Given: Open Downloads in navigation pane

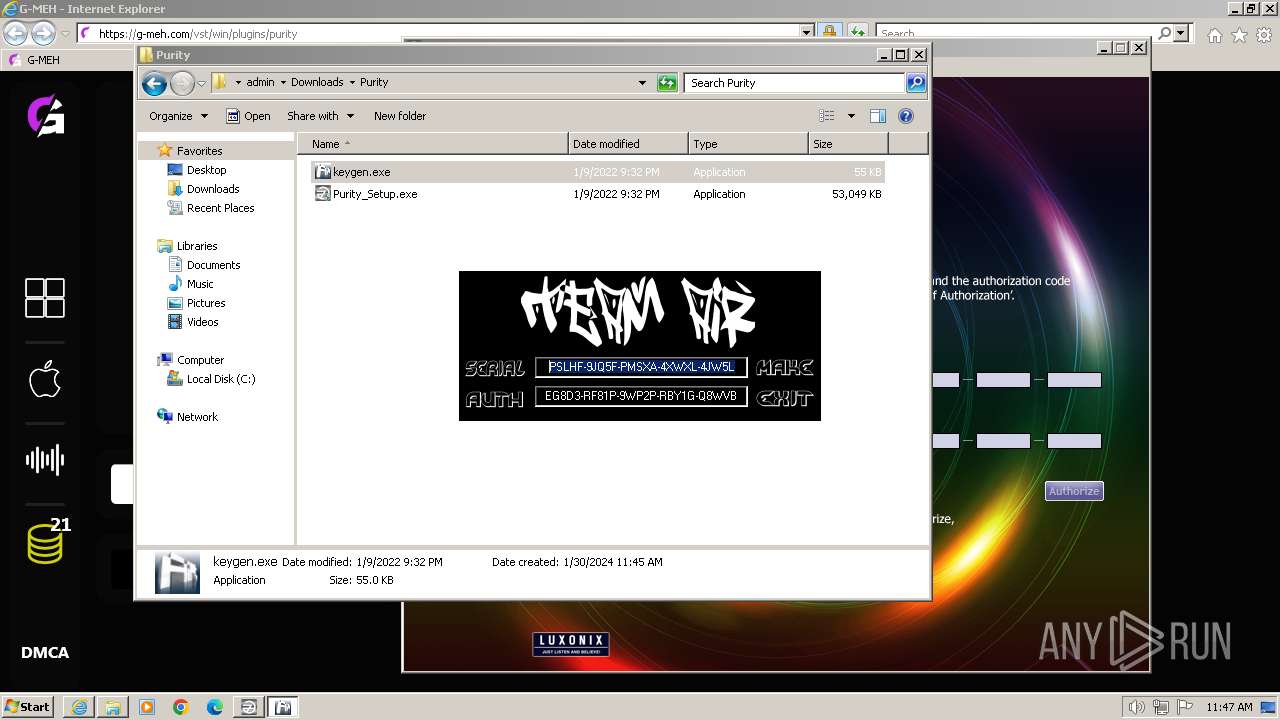Looking at the screenshot, I should point(213,189).
